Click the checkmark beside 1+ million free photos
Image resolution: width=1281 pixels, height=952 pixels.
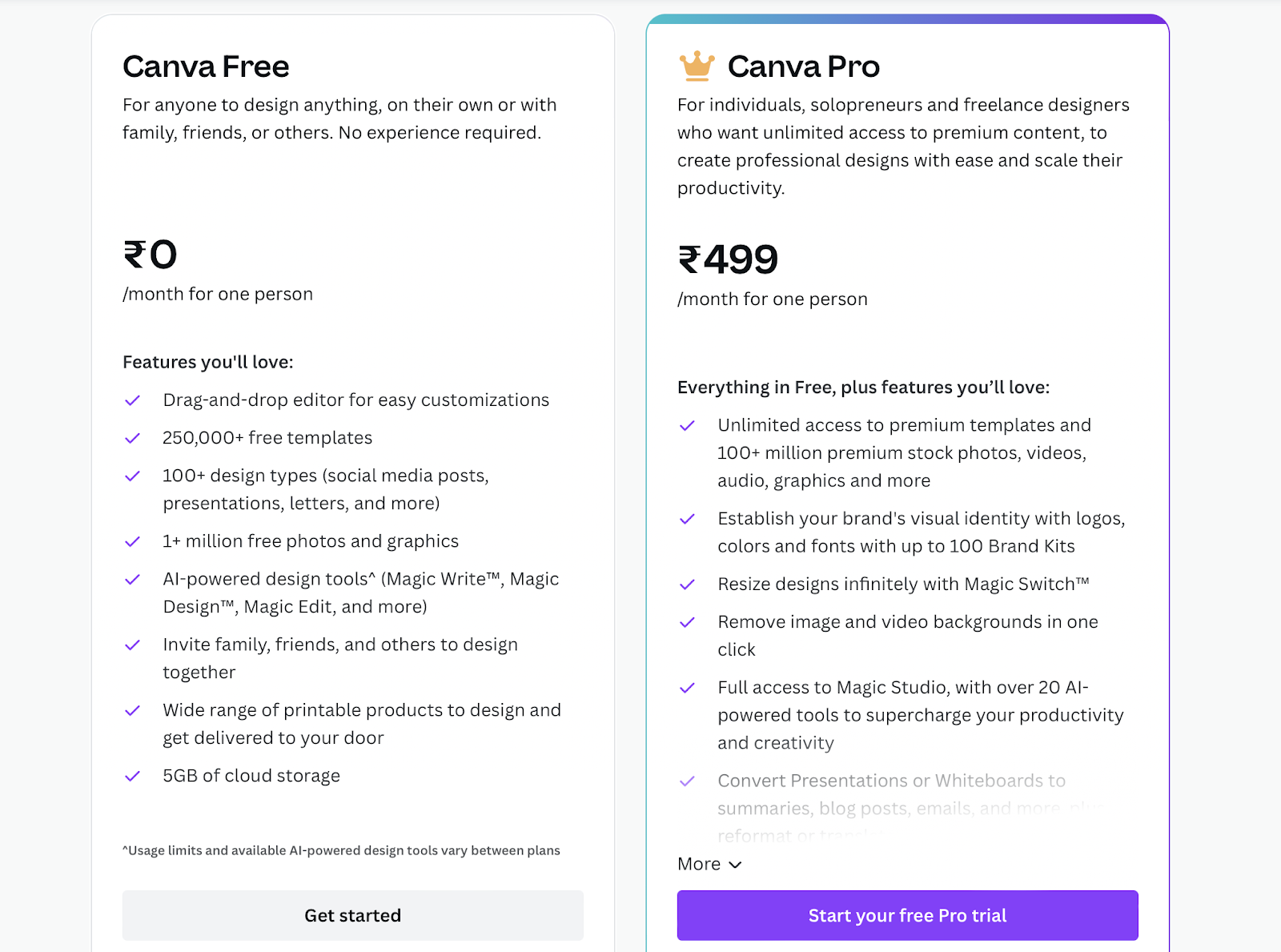pyautogui.click(x=133, y=541)
